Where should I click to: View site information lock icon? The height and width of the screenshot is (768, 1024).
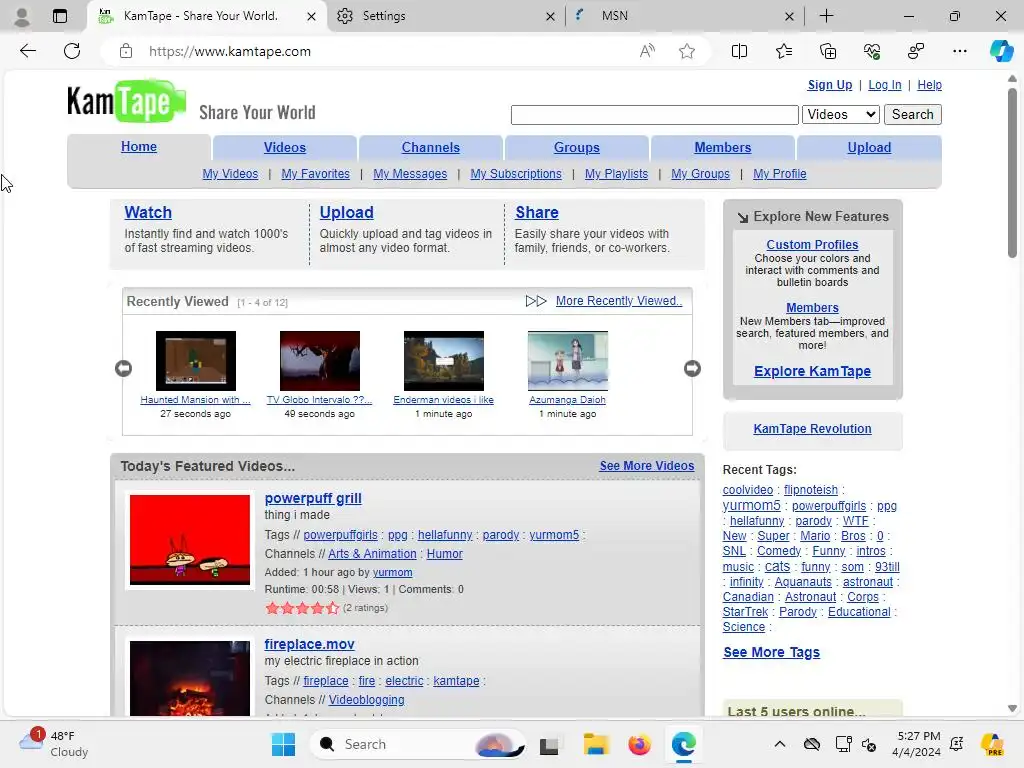(126, 51)
